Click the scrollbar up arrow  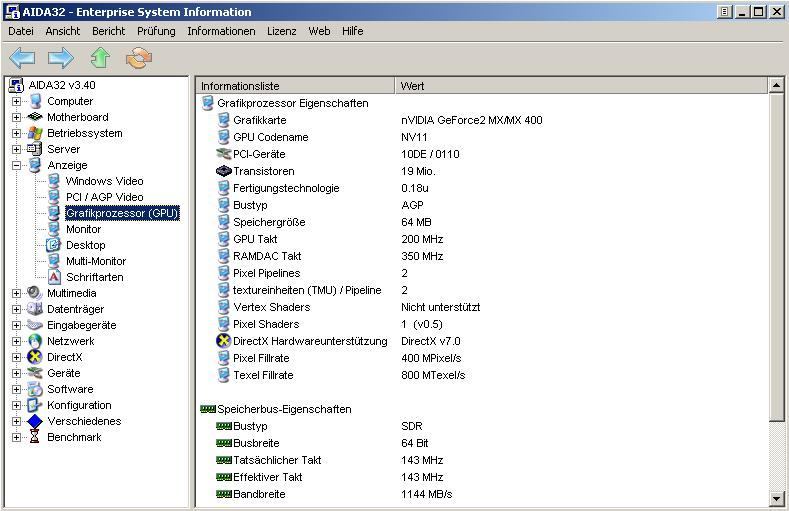click(777, 86)
